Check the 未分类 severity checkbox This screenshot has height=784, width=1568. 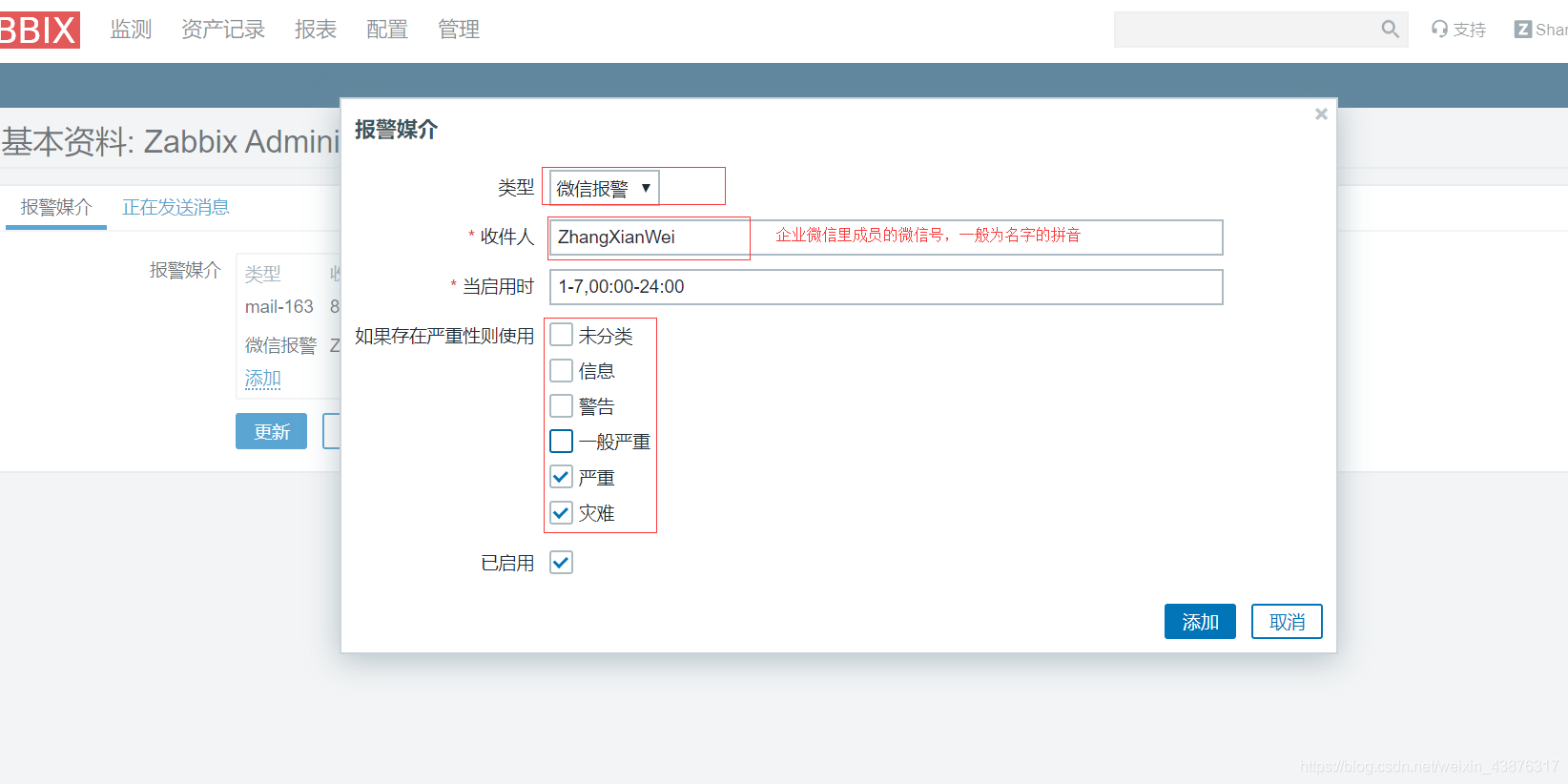(562, 335)
